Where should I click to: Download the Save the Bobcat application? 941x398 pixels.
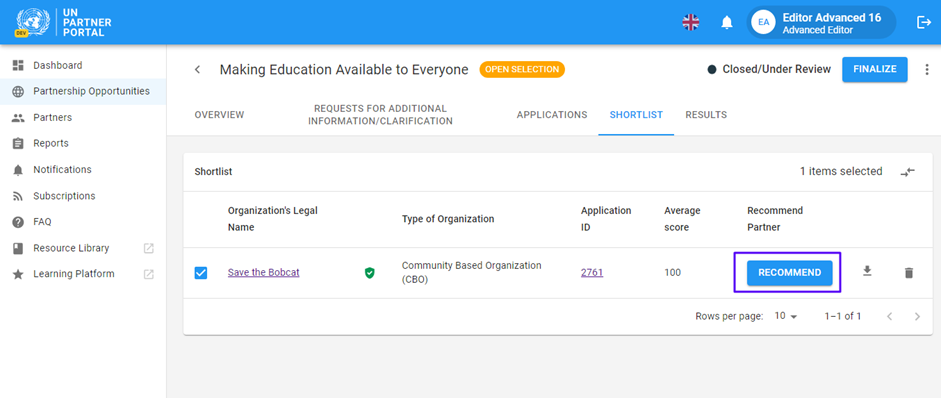coord(867,271)
